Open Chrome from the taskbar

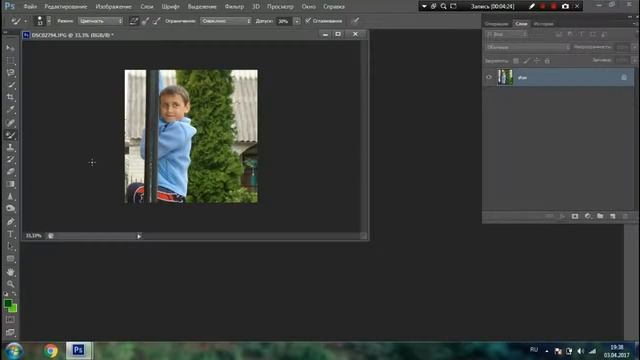[x=51, y=351]
